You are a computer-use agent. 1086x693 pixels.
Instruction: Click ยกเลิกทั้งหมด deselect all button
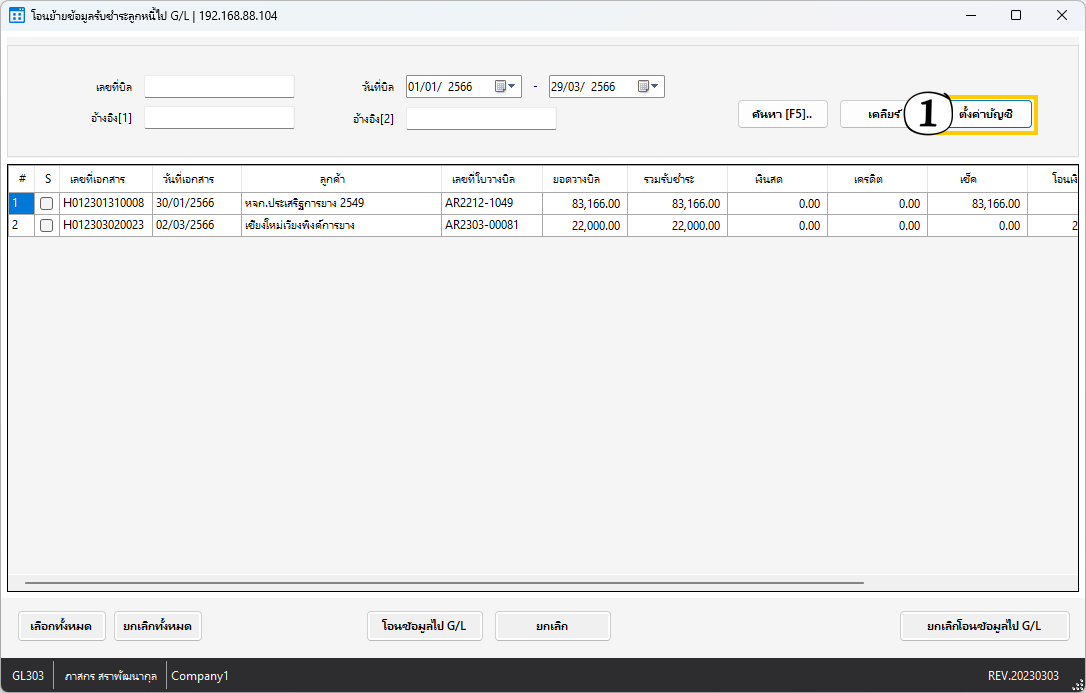coord(158,626)
